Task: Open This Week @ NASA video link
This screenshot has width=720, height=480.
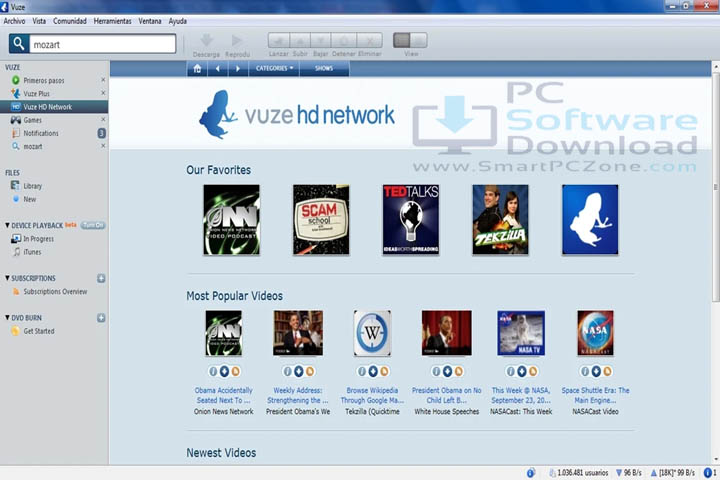Action: click(521, 395)
